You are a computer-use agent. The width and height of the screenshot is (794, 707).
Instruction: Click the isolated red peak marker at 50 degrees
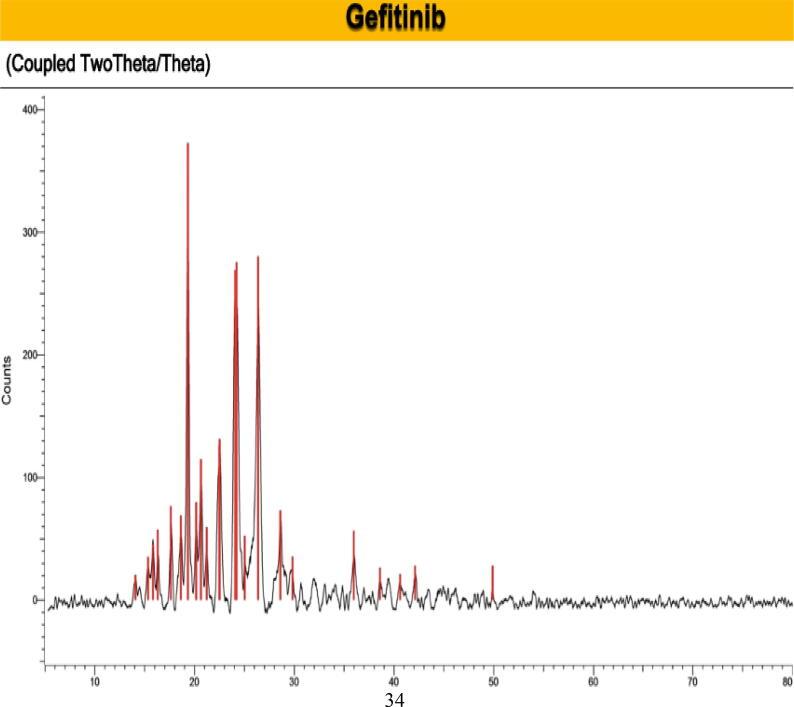(x=493, y=583)
